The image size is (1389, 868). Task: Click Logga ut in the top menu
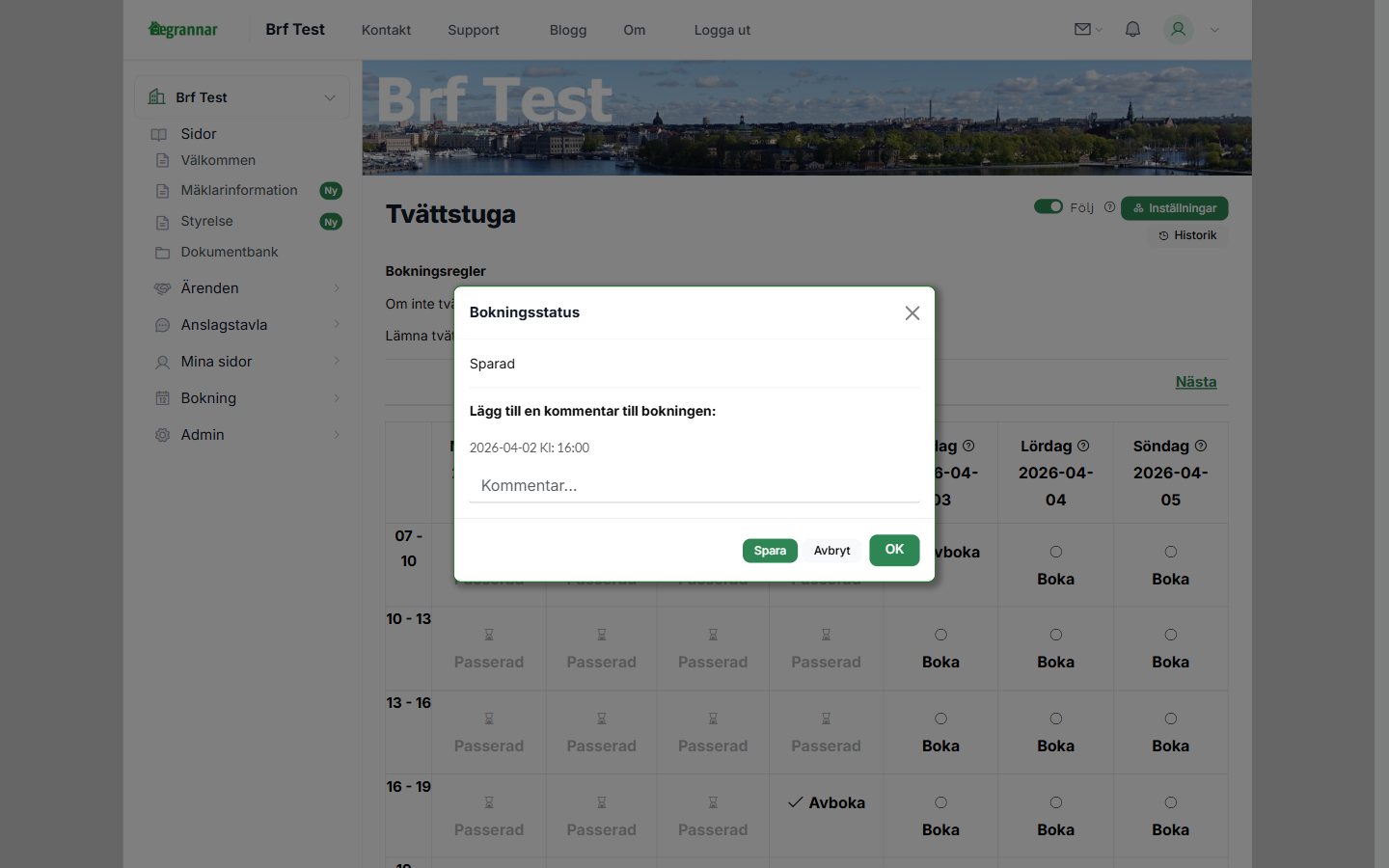click(x=722, y=30)
